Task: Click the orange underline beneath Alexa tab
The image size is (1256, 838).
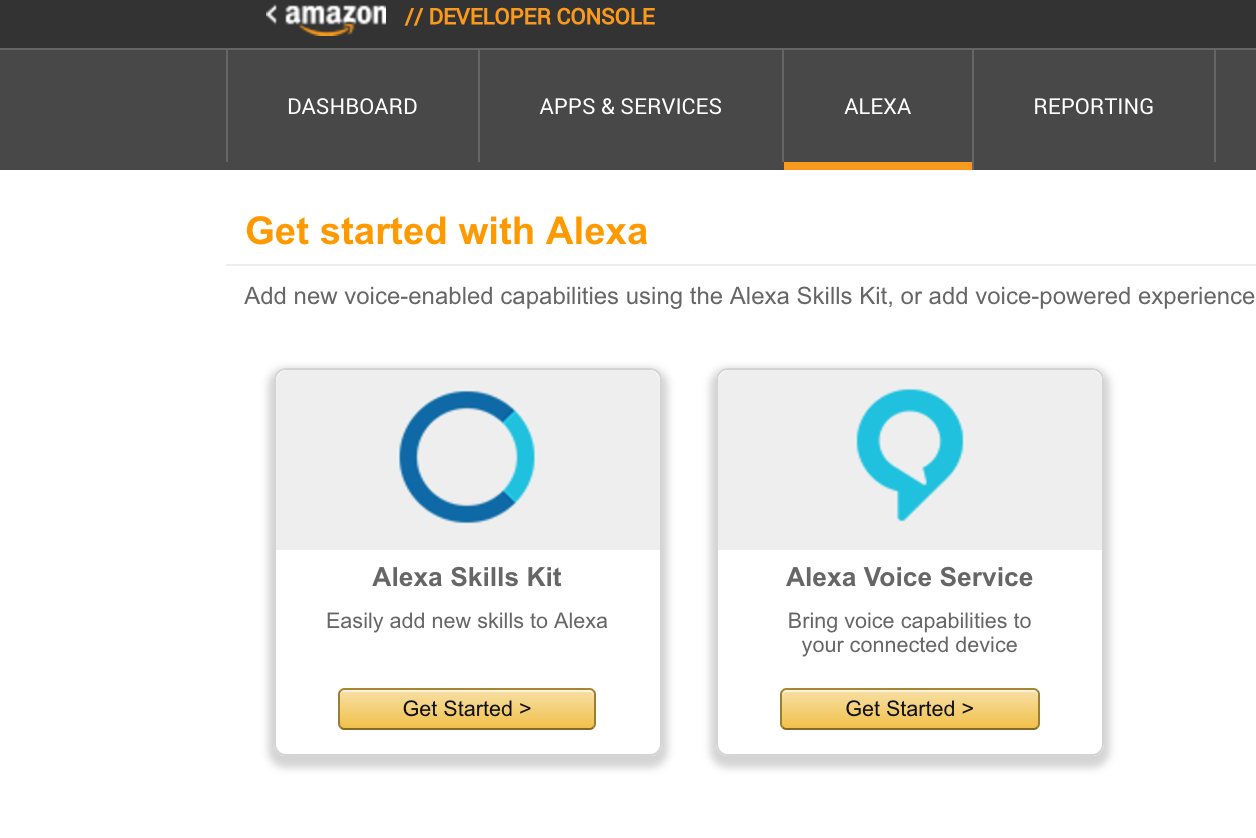Action: click(x=877, y=166)
